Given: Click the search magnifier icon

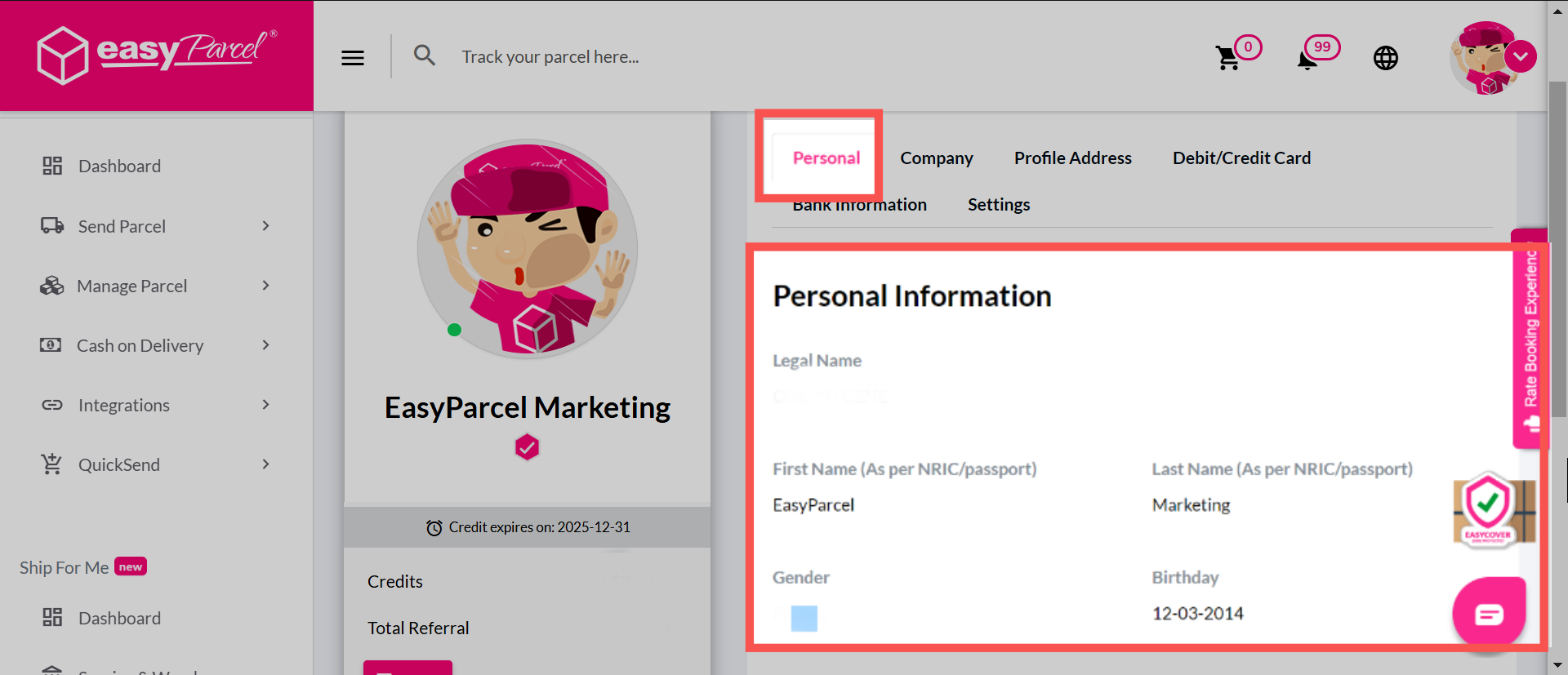Looking at the screenshot, I should [x=424, y=56].
